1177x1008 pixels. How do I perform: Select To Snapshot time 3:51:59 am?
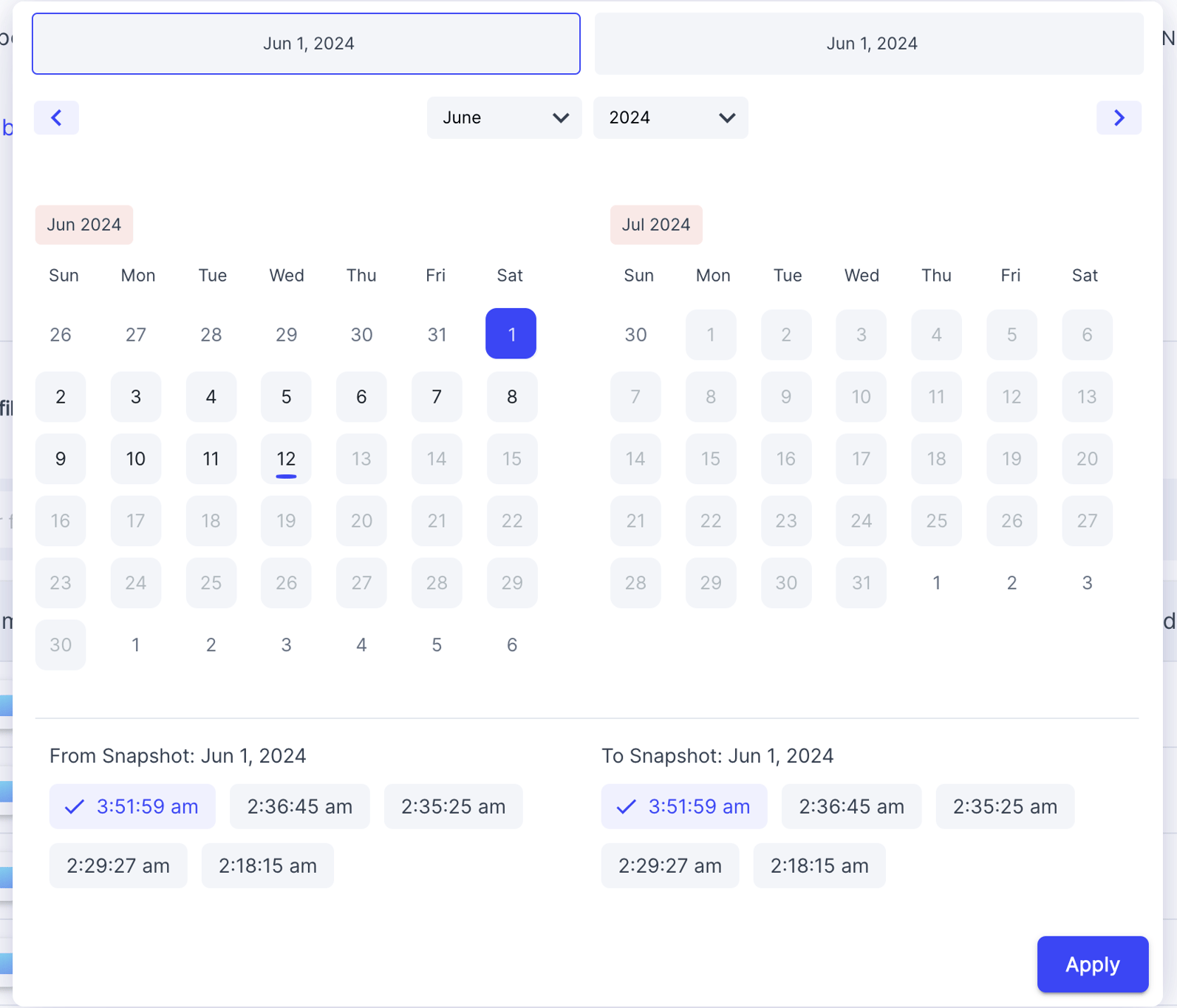[x=684, y=806]
